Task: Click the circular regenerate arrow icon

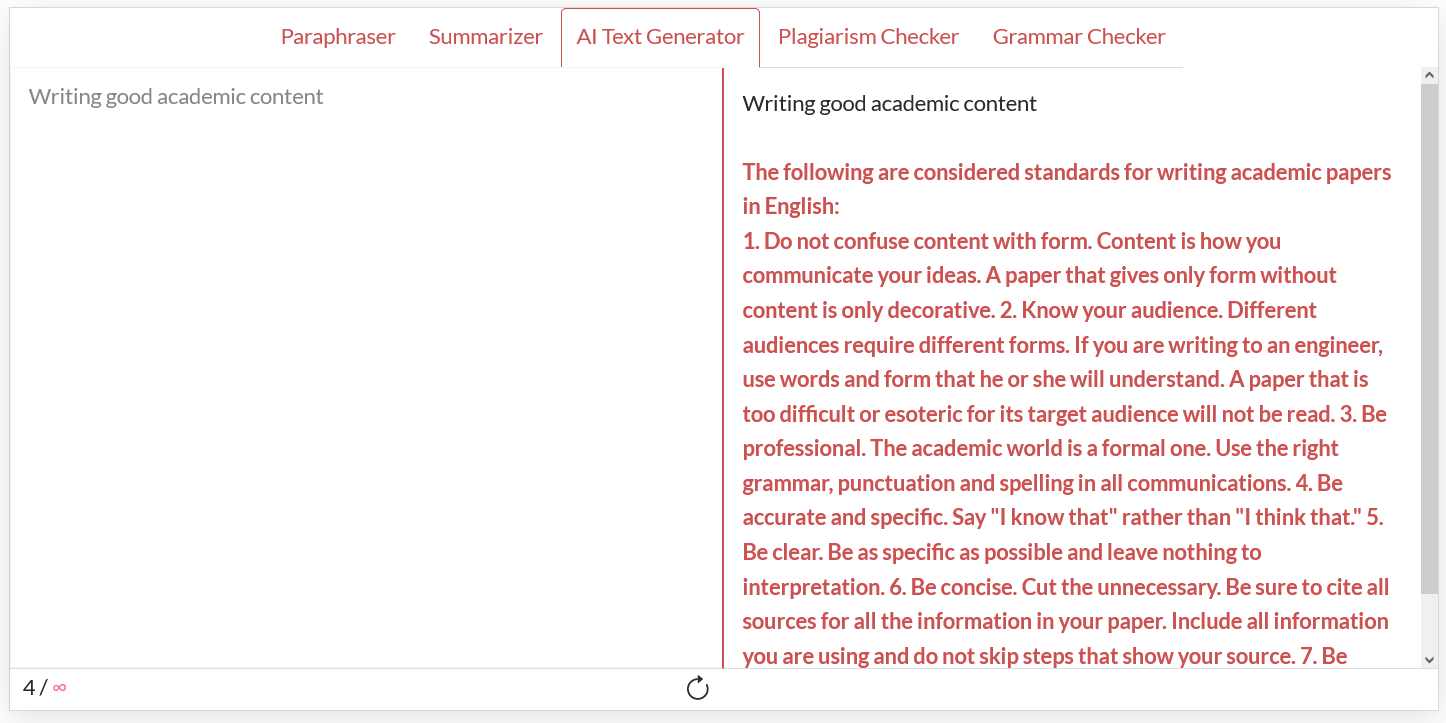Action: tap(698, 688)
